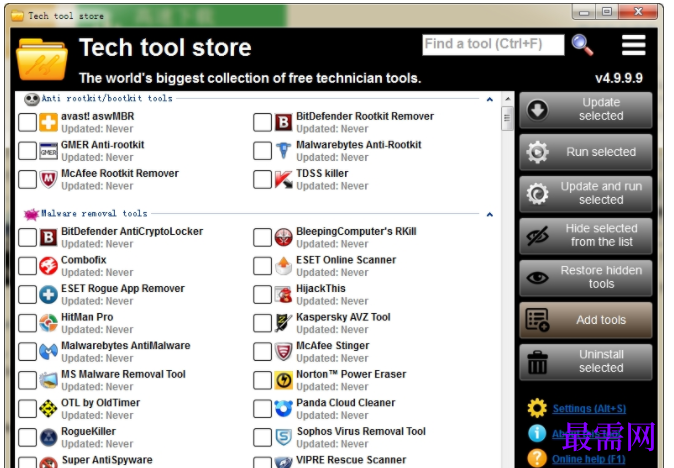The height and width of the screenshot is (468, 674).
Task: Click the Panda Cloud Cleaner name
Action: coord(346,403)
